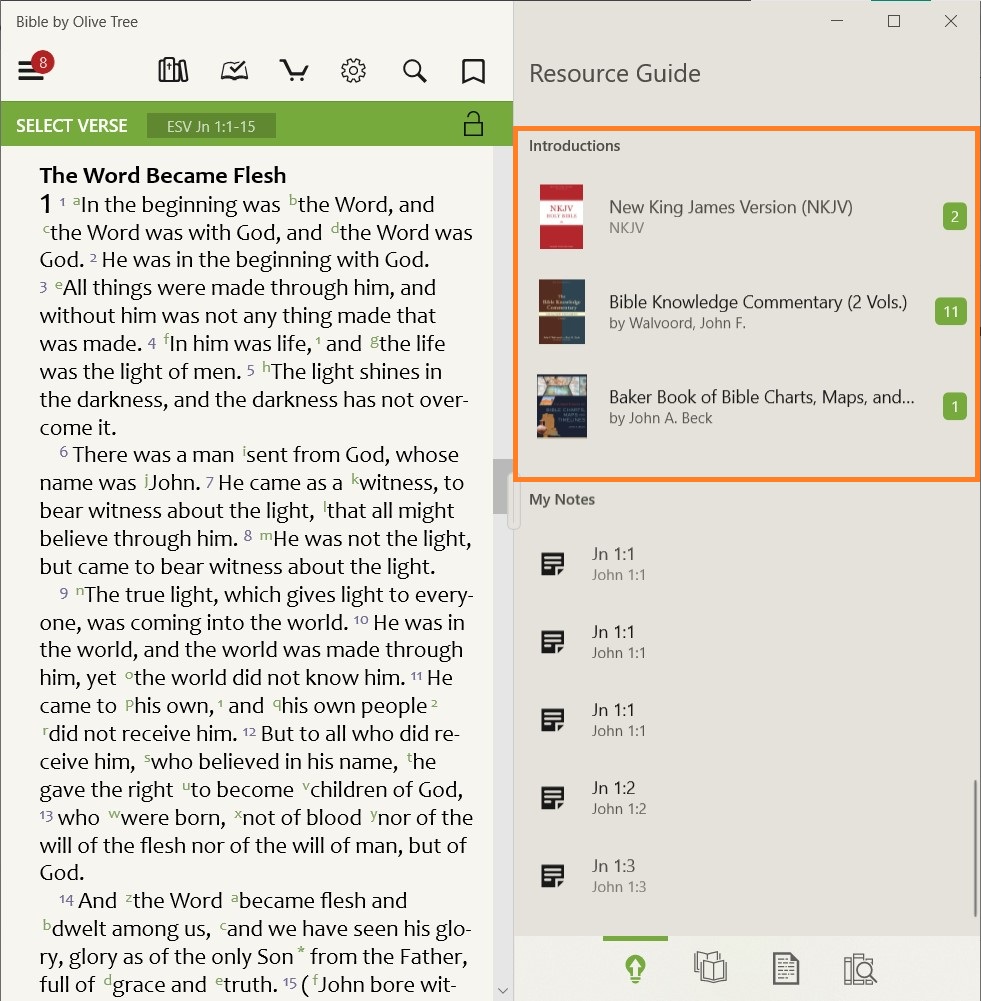
Task: Switch to the library lookup search tab
Action: coord(860,969)
